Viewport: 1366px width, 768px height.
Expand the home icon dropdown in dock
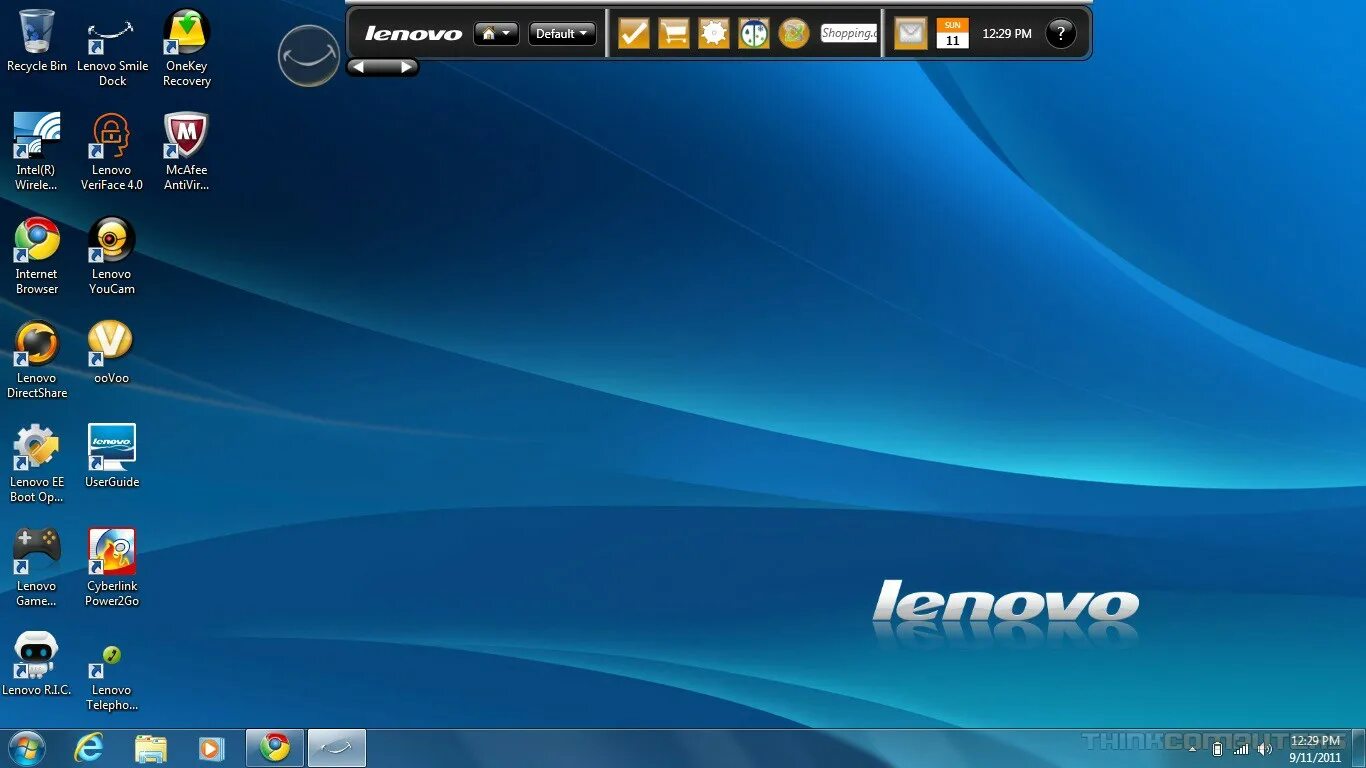pyautogui.click(x=496, y=34)
